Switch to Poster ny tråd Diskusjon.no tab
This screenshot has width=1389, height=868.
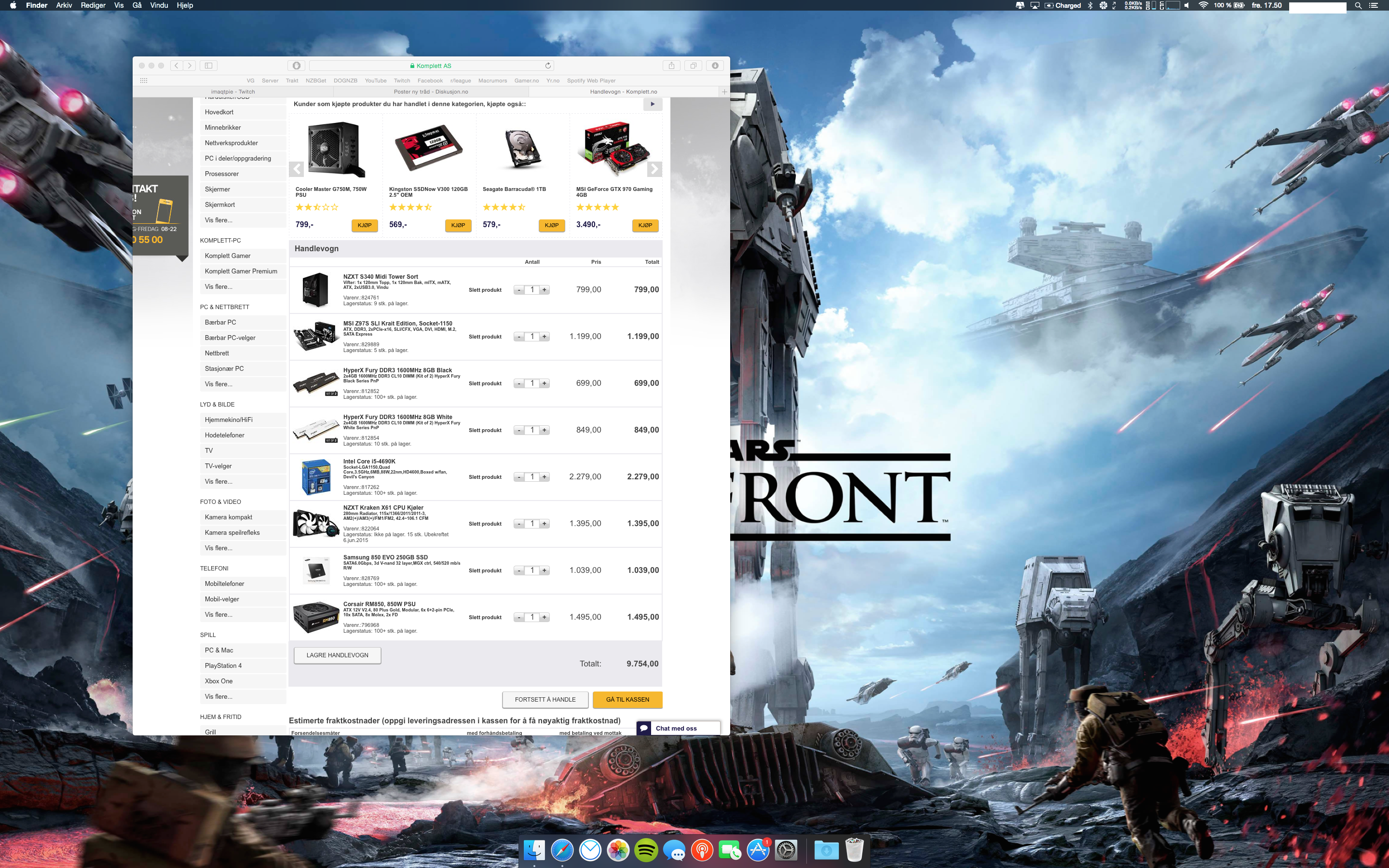(431, 92)
